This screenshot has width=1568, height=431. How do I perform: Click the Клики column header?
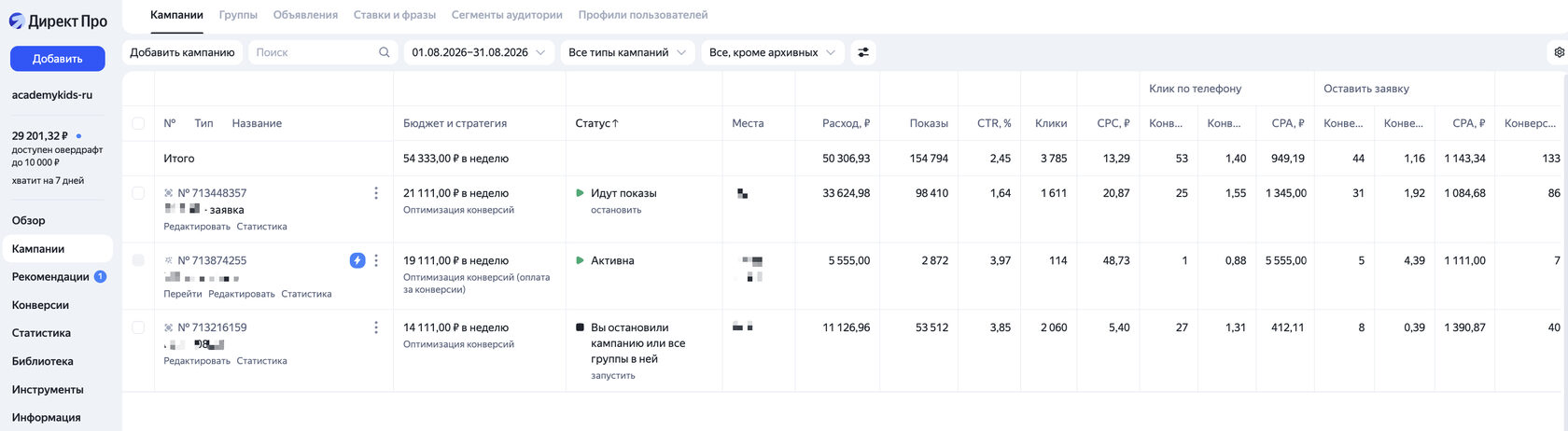point(1051,123)
